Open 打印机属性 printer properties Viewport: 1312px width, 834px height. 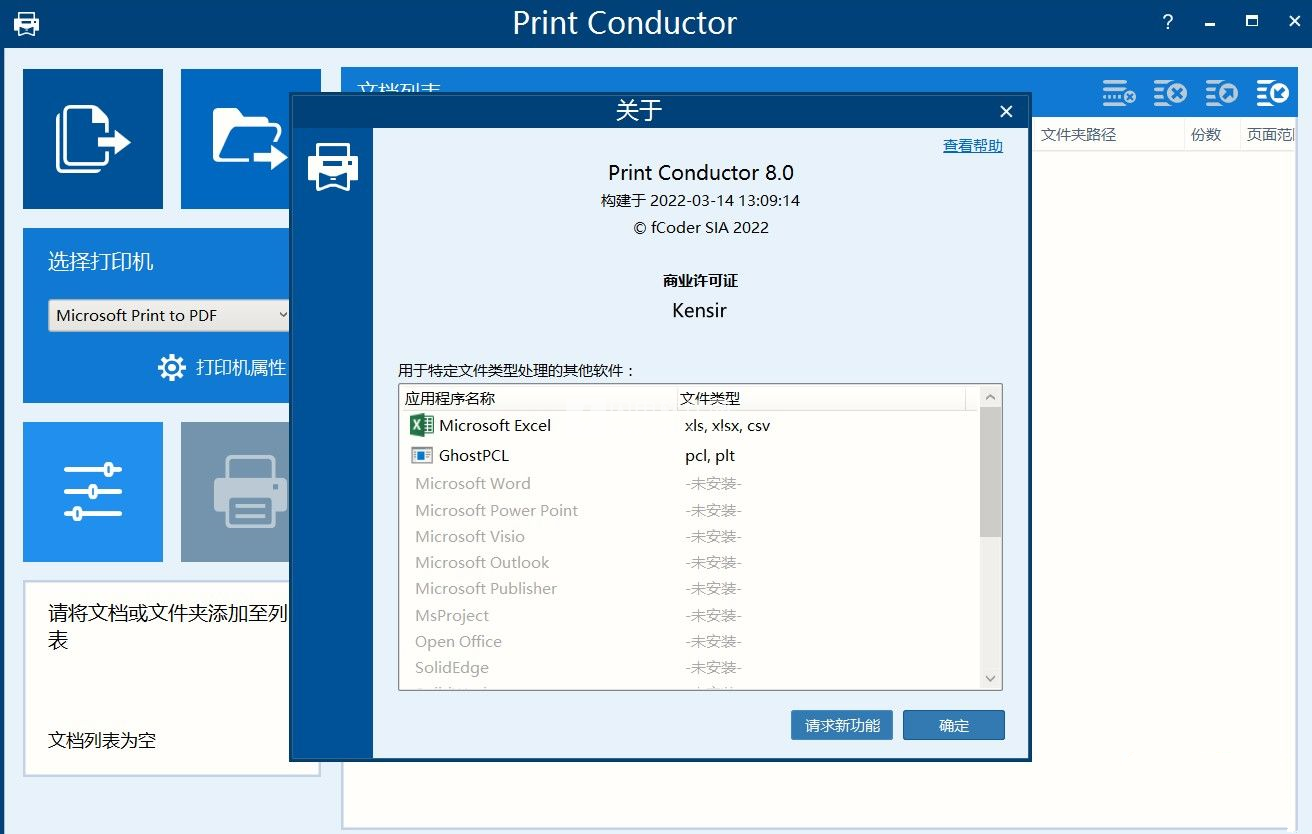point(241,367)
